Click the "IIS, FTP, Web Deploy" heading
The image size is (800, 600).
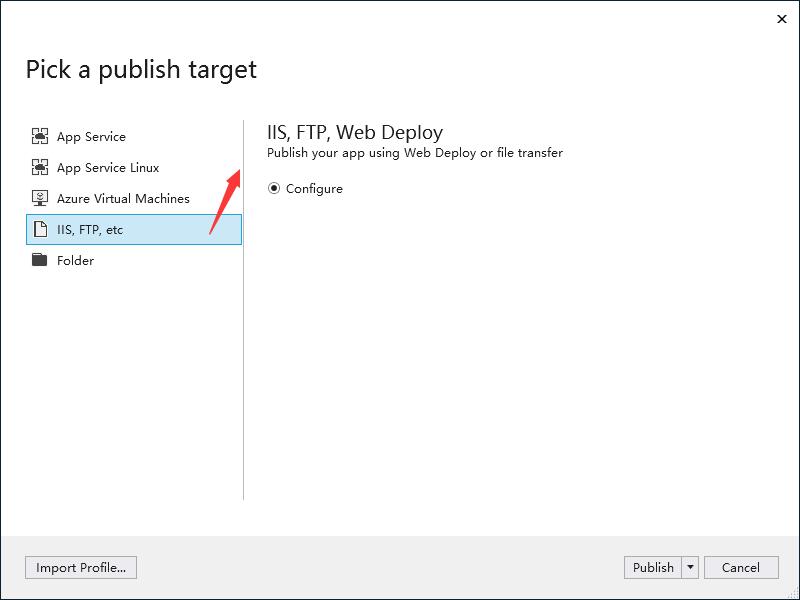point(354,132)
